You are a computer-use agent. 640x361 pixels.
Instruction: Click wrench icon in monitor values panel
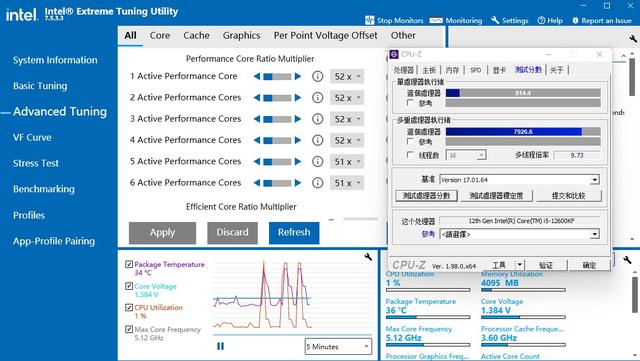coord(627,260)
